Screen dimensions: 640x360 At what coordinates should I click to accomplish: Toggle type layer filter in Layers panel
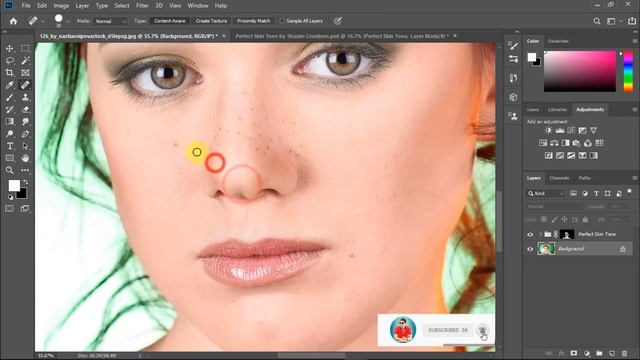[596, 193]
